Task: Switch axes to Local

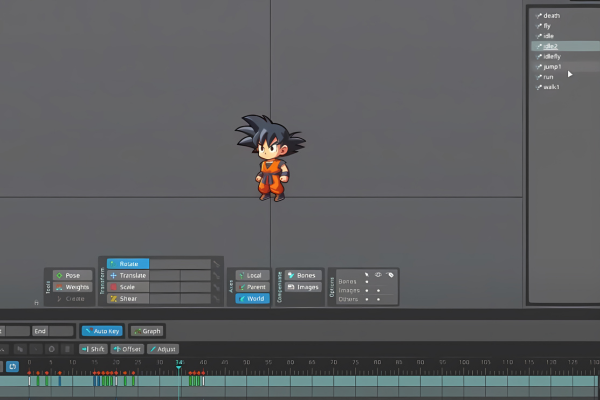Action: (x=253, y=275)
